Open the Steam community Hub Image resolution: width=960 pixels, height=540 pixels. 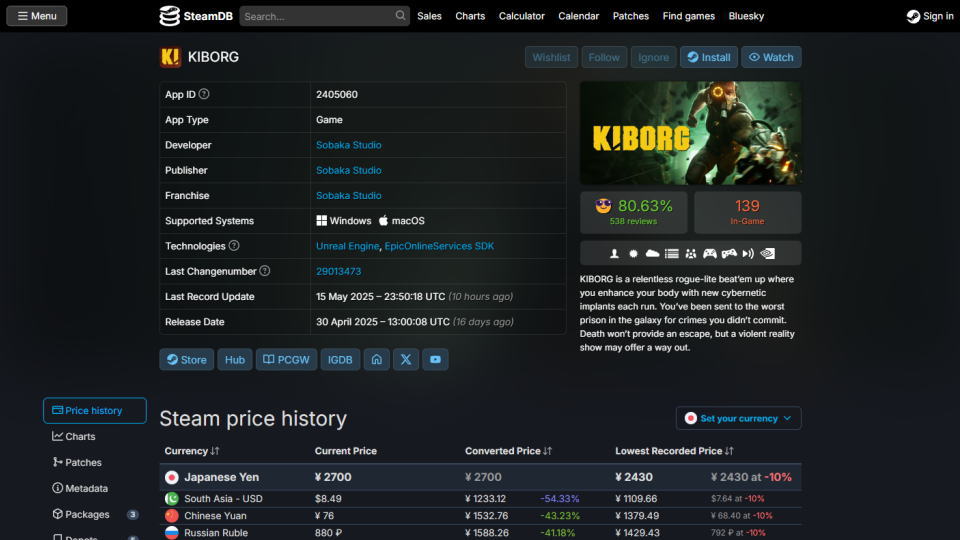(234, 359)
